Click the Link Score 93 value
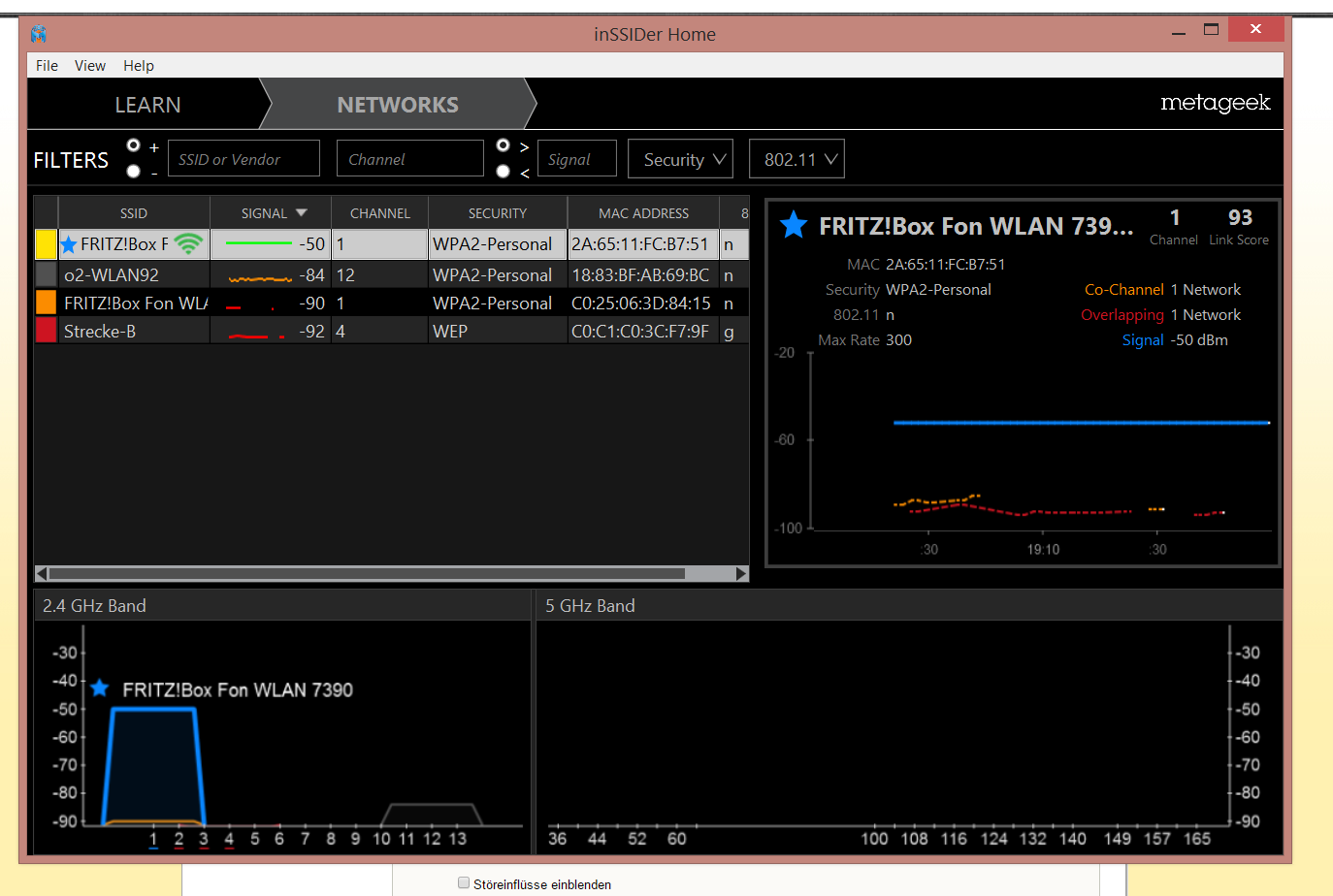The width and height of the screenshot is (1333, 896). (x=1240, y=217)
